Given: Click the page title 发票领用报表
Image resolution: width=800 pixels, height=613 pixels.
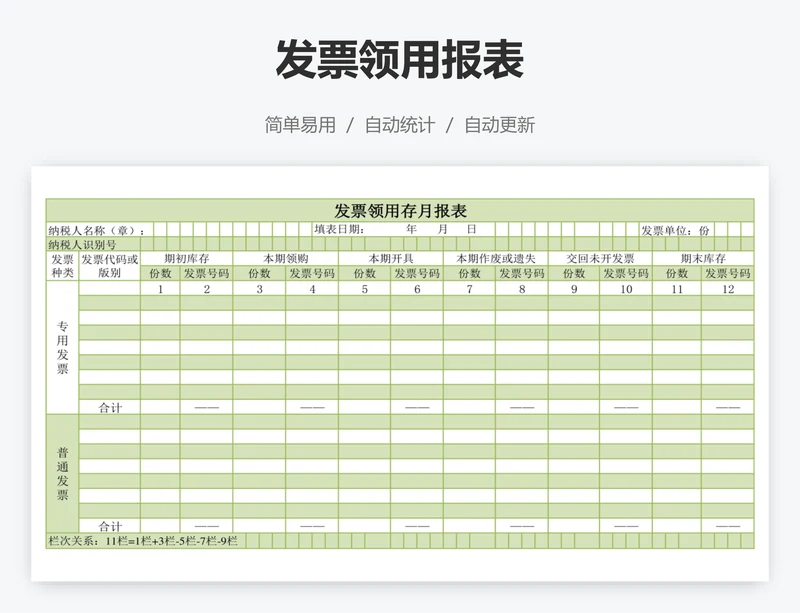Looking at the screenshot, I should [x=399, y=60].
